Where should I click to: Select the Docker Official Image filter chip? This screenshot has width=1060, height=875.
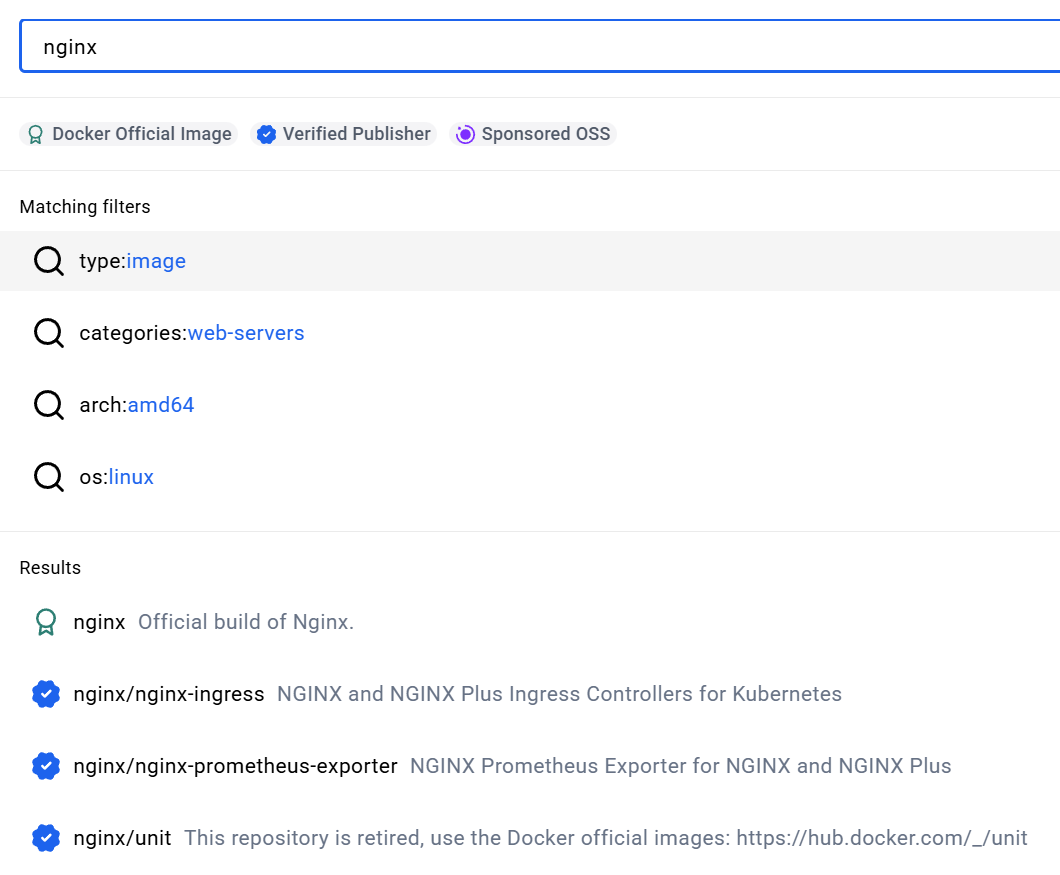coord(129,134)
